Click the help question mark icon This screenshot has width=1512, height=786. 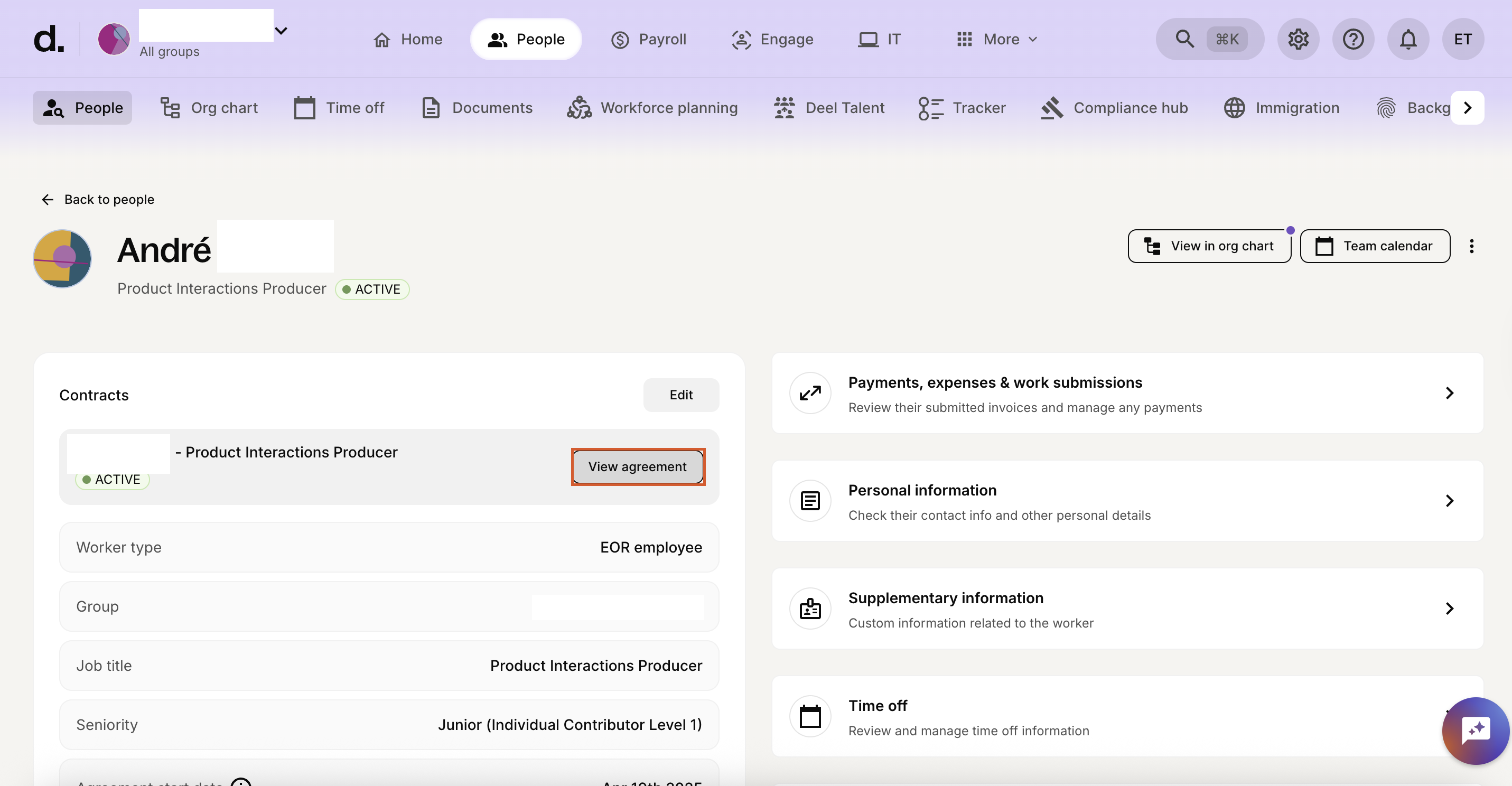pos(1353,39)
